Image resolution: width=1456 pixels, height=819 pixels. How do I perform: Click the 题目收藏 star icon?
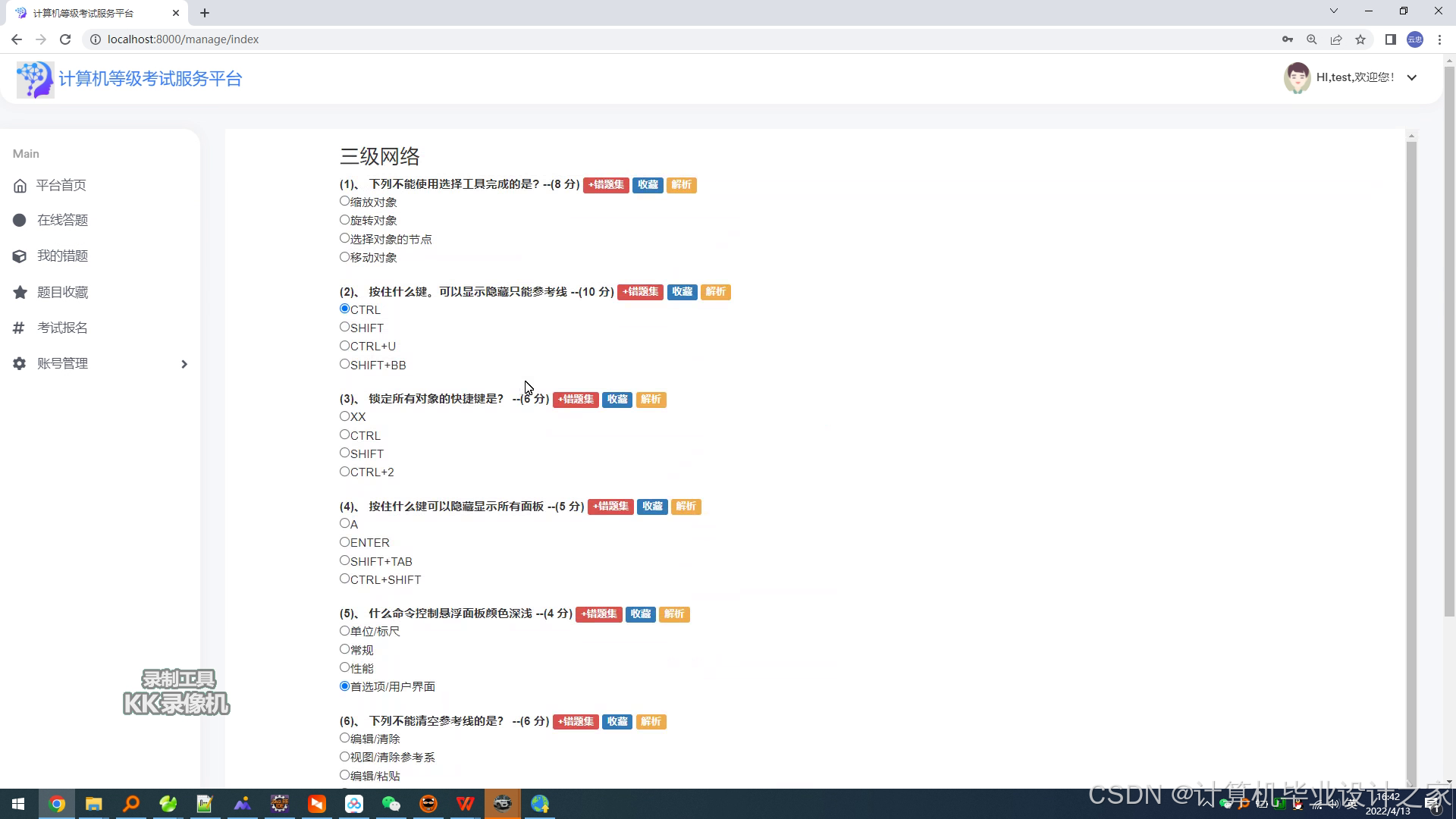point(20,293)
